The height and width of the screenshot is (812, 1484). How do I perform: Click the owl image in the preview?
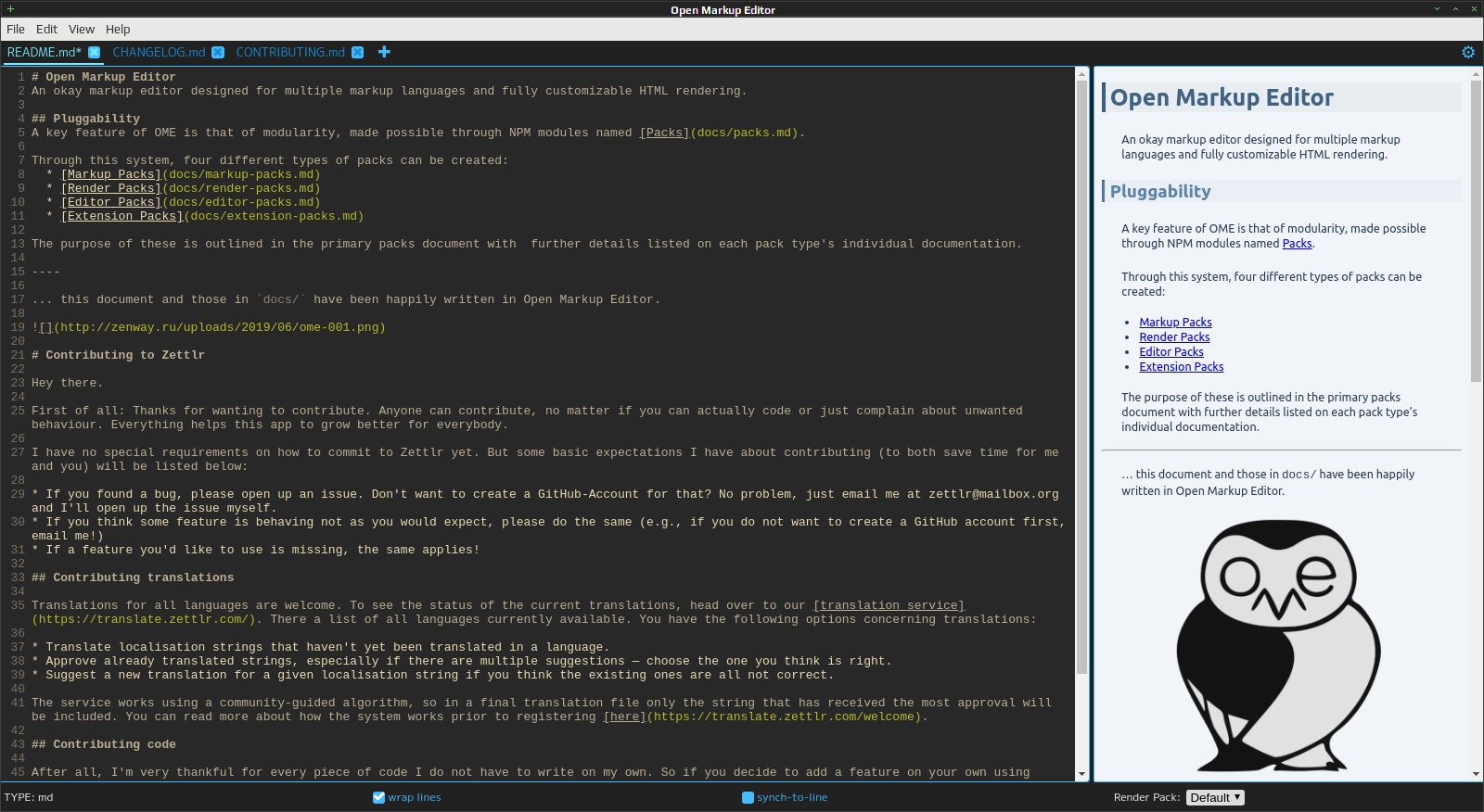coord(1280,645)
